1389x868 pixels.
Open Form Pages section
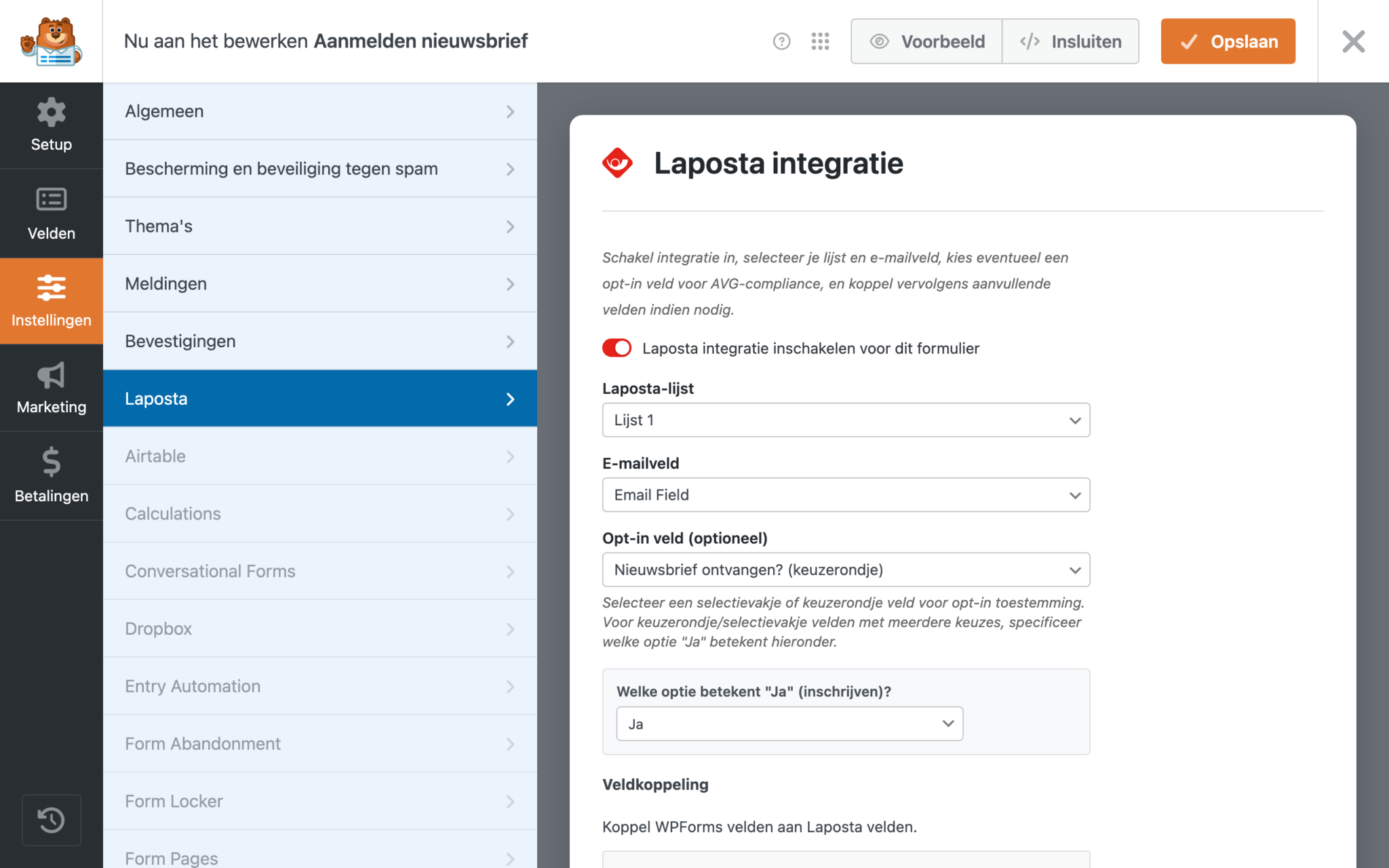tap(320, 850)
